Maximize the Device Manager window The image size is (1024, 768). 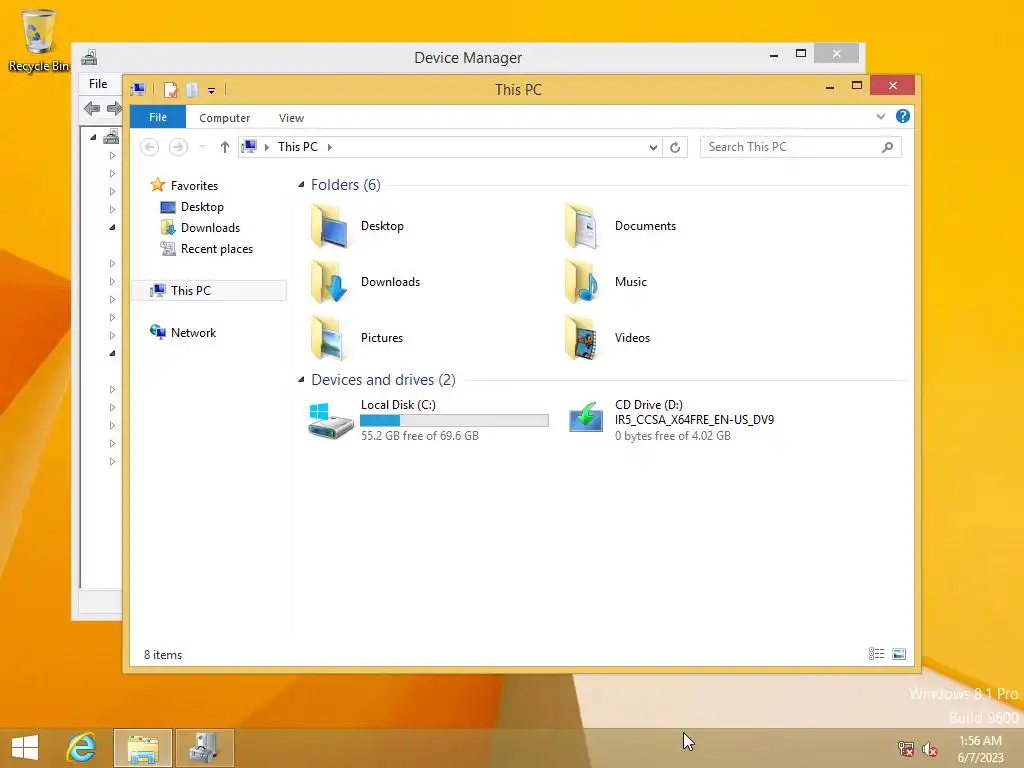(801, 54)
